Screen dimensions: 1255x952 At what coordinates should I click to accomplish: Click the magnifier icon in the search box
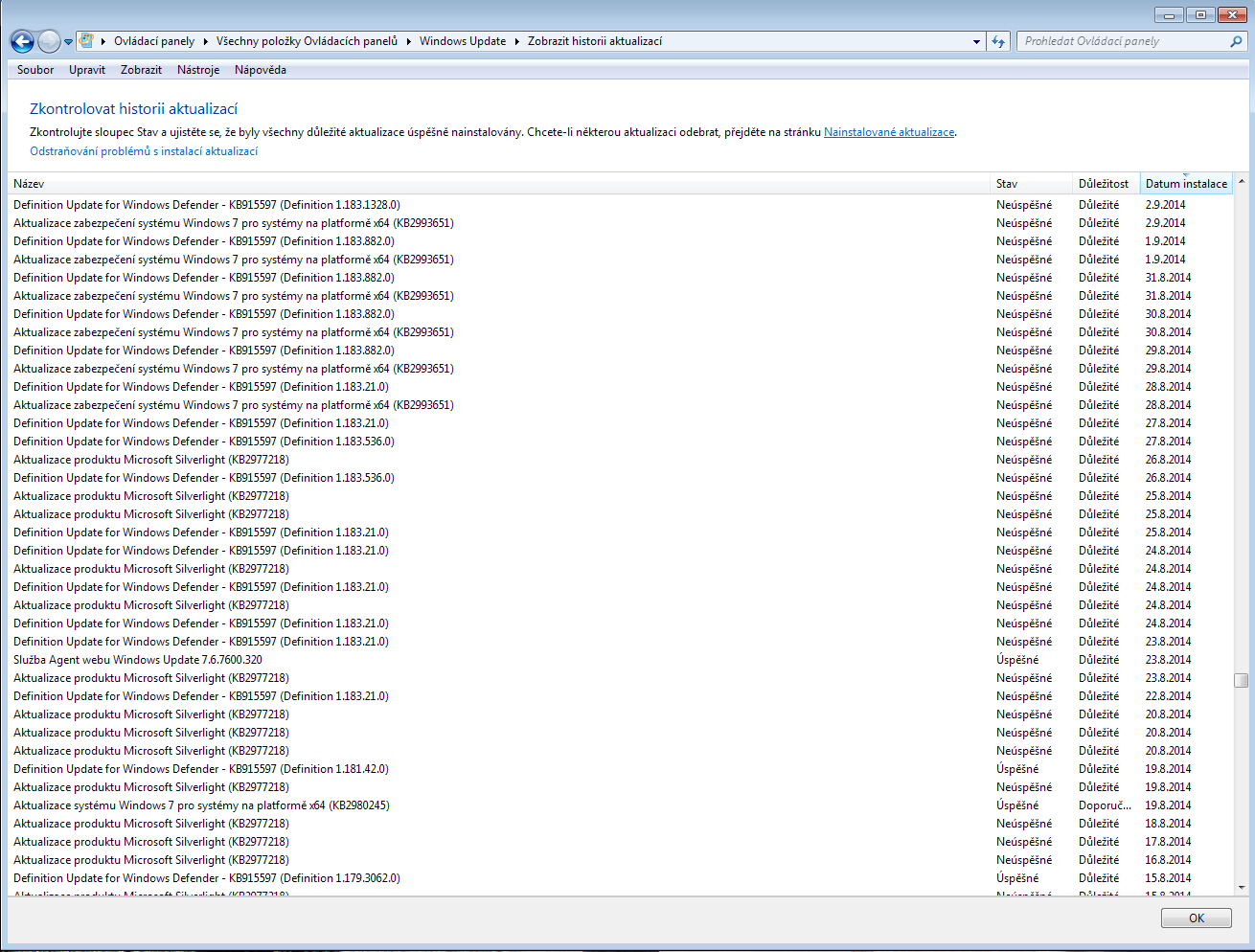[x=1236, y=41]
